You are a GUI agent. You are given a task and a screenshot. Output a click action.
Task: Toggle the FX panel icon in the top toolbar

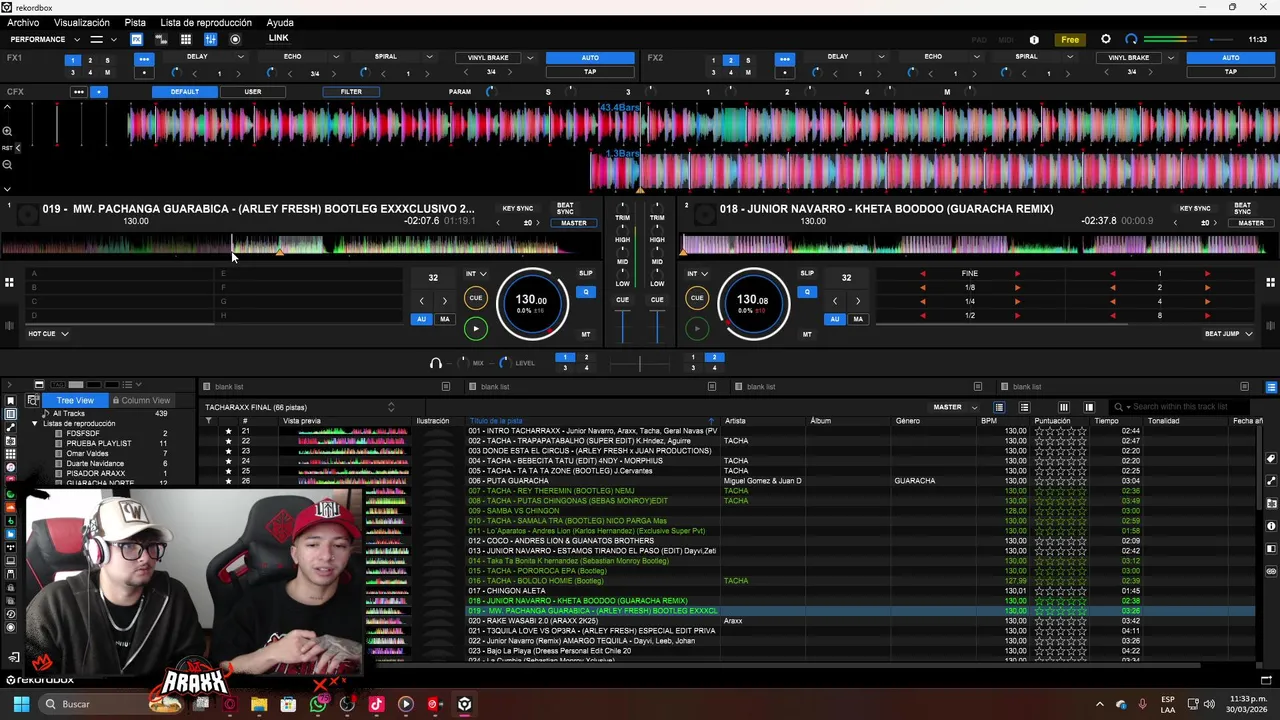[136, 39]
